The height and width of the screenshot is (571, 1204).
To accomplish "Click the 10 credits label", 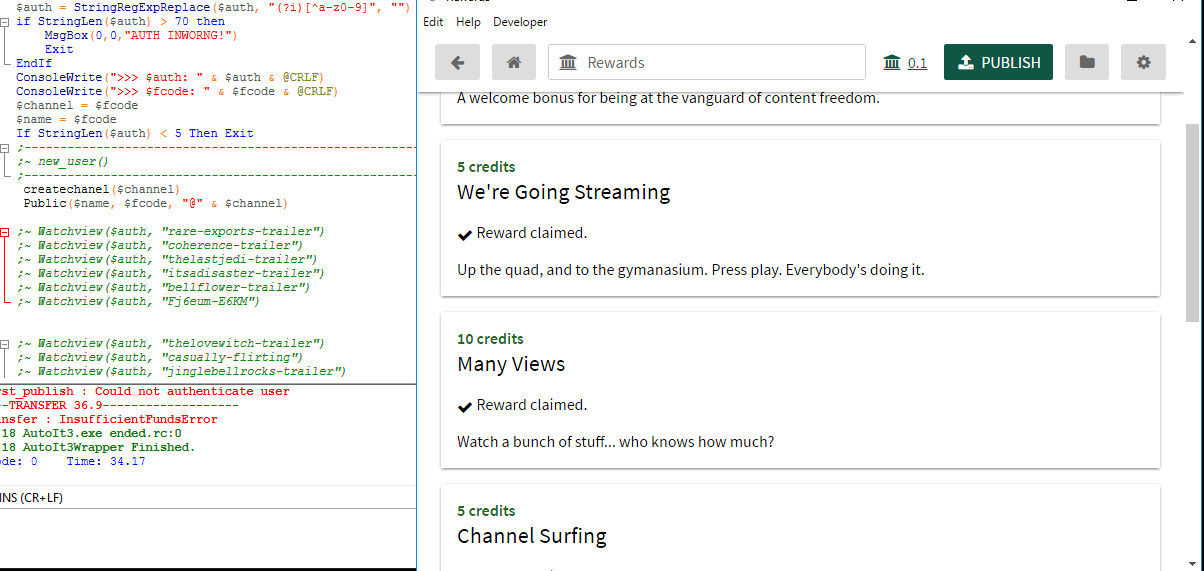I will (x=490, y=339).
